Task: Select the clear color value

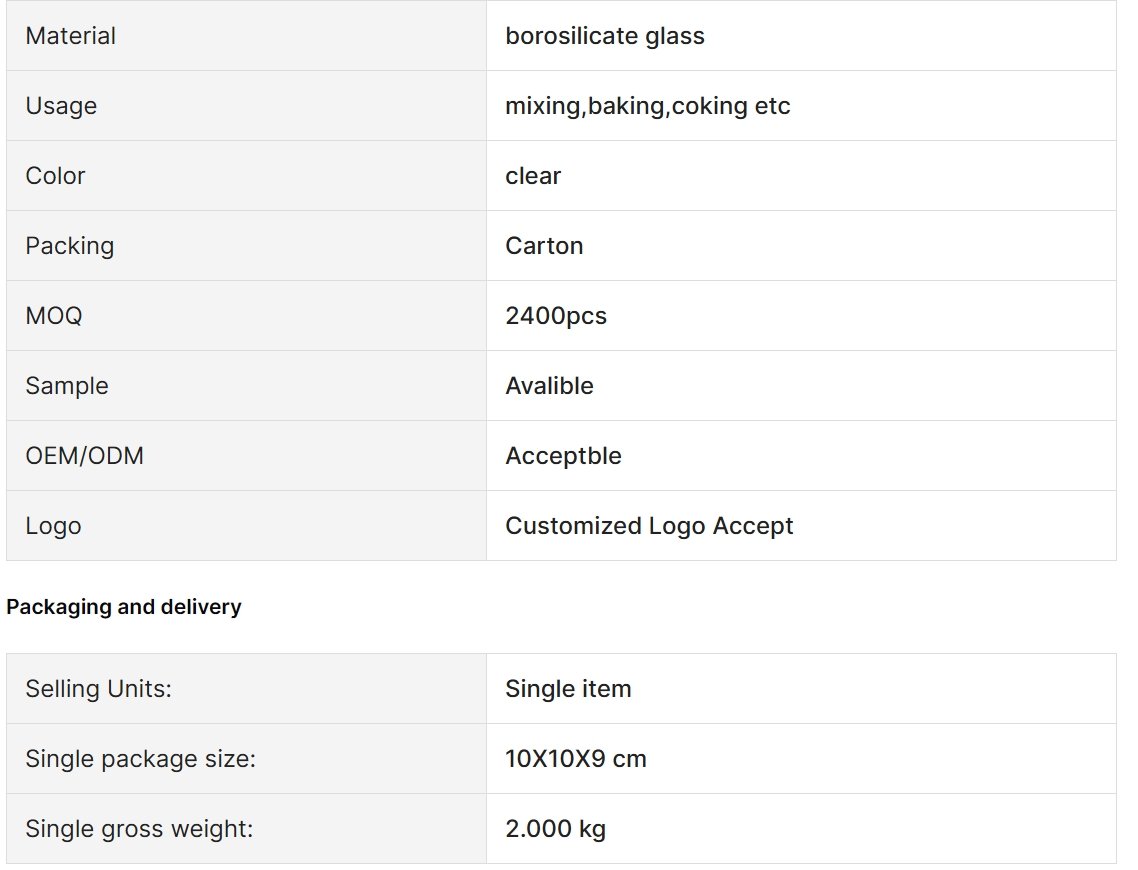Action: point(533,176)
